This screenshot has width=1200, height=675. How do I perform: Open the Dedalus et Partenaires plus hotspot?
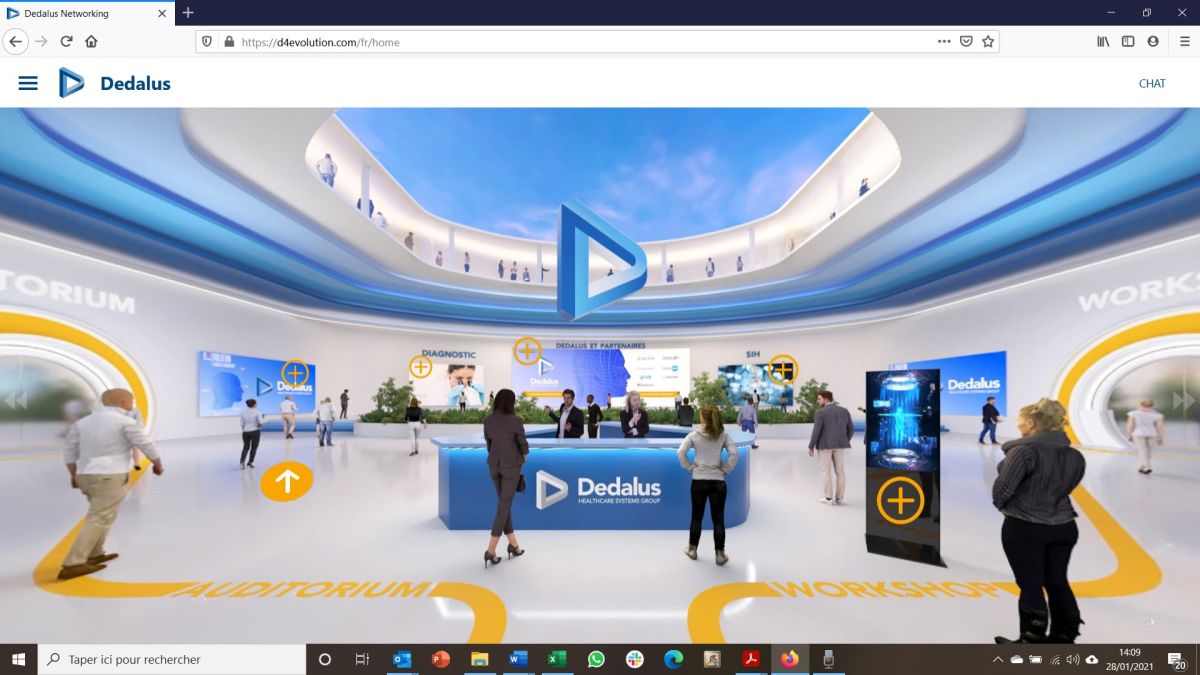[527, 351]
